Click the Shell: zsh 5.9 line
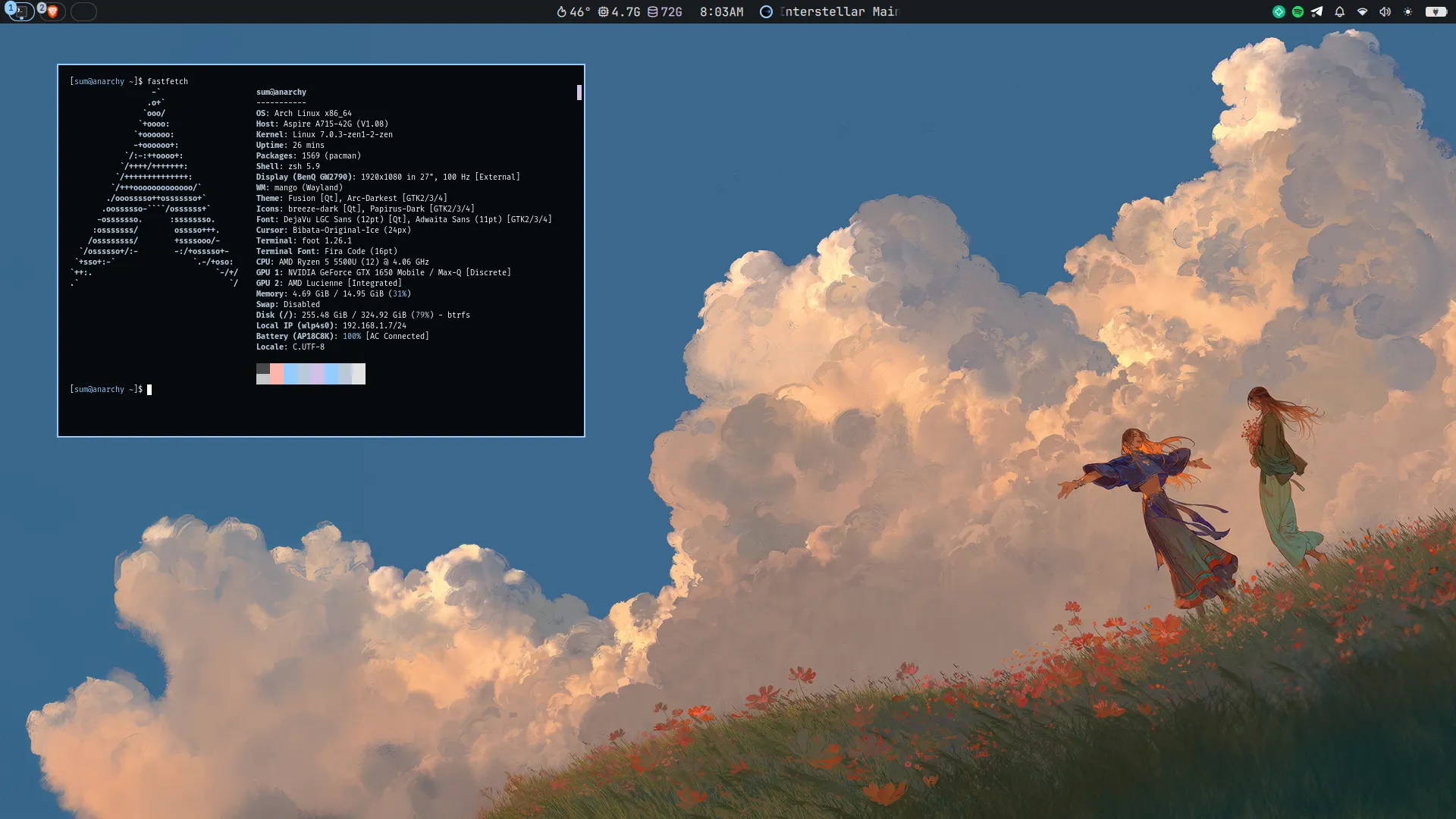This screenshot has width=1456, height=819. pos(288,166)
